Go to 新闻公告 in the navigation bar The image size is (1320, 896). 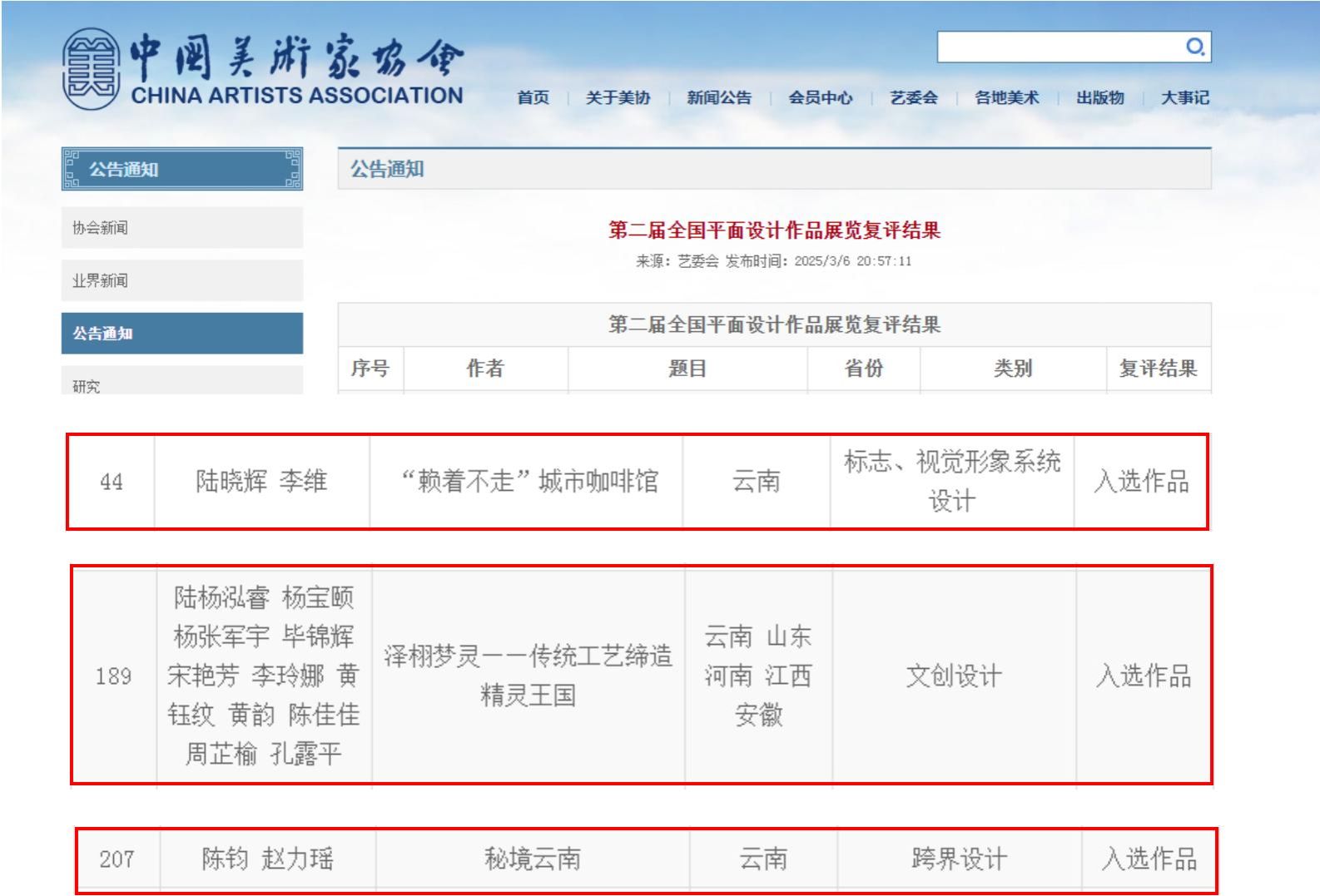[719, 98]
